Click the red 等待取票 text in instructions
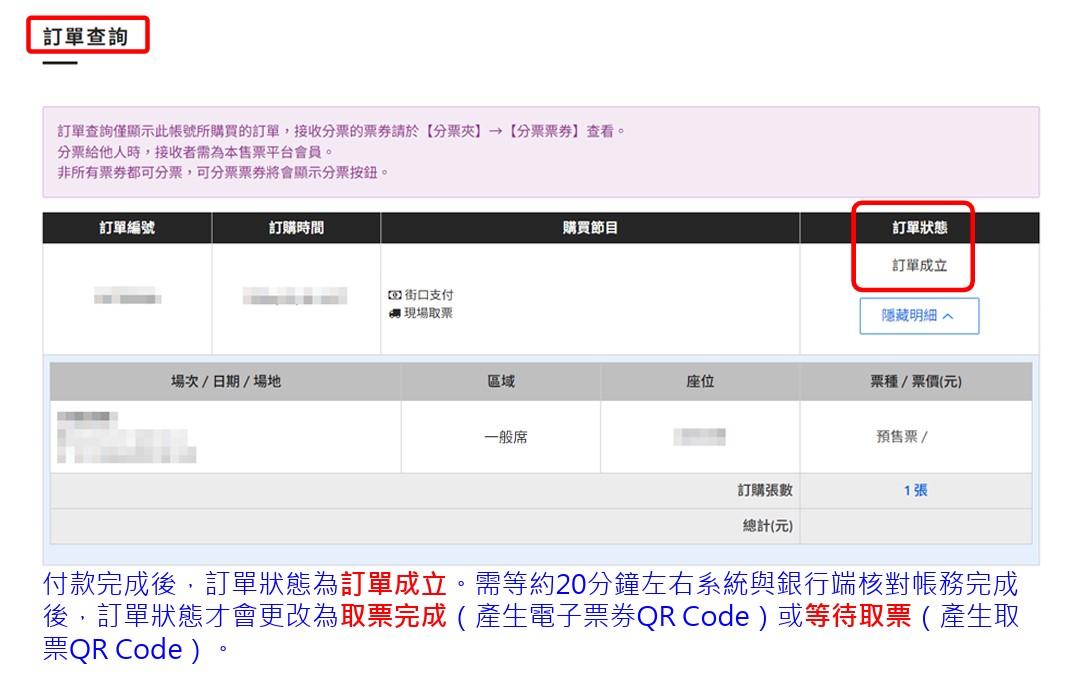 858,616
